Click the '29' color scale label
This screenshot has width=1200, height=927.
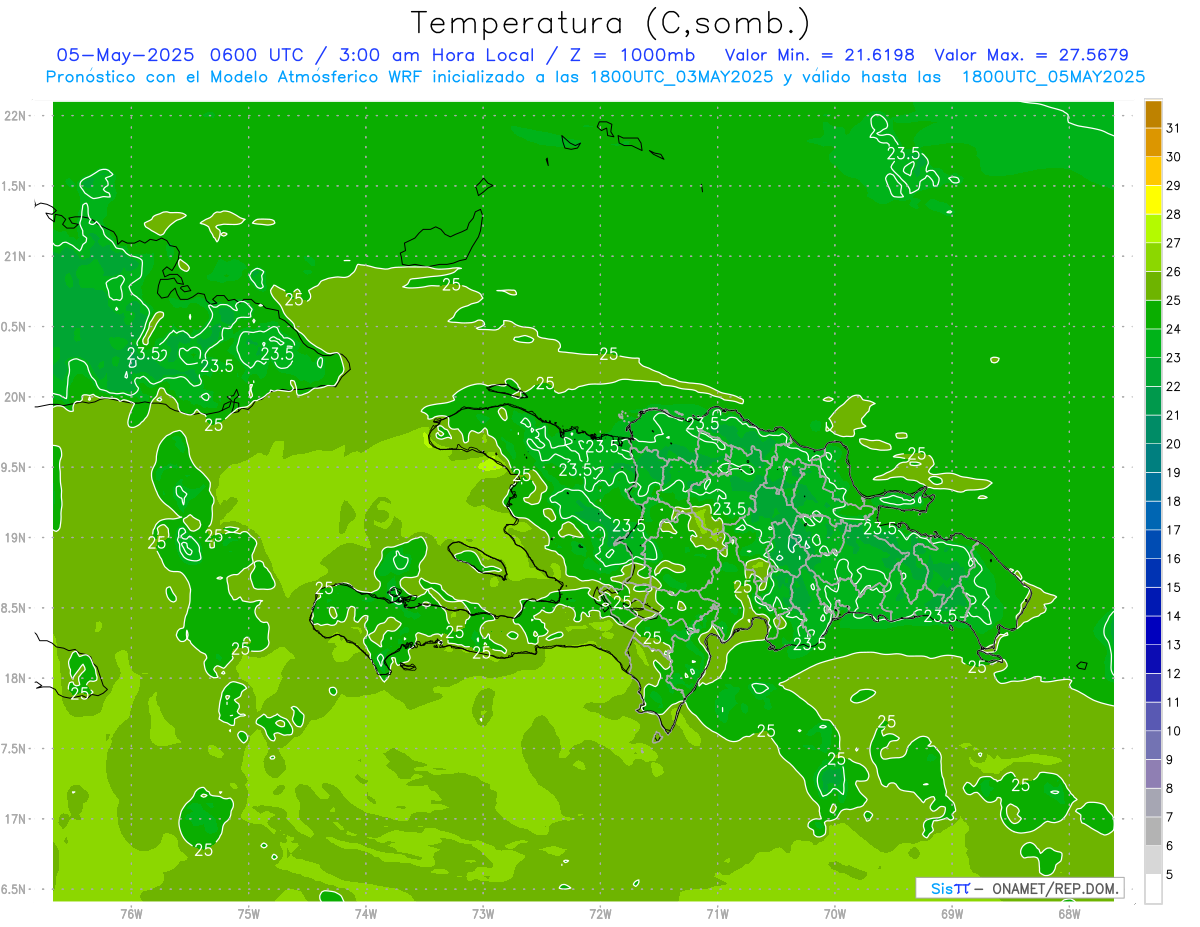point(1174,186)
